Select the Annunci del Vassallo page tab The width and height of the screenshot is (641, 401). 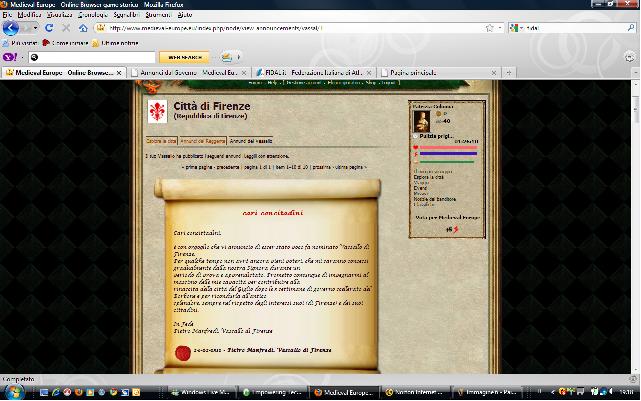(x=251, y=141)
